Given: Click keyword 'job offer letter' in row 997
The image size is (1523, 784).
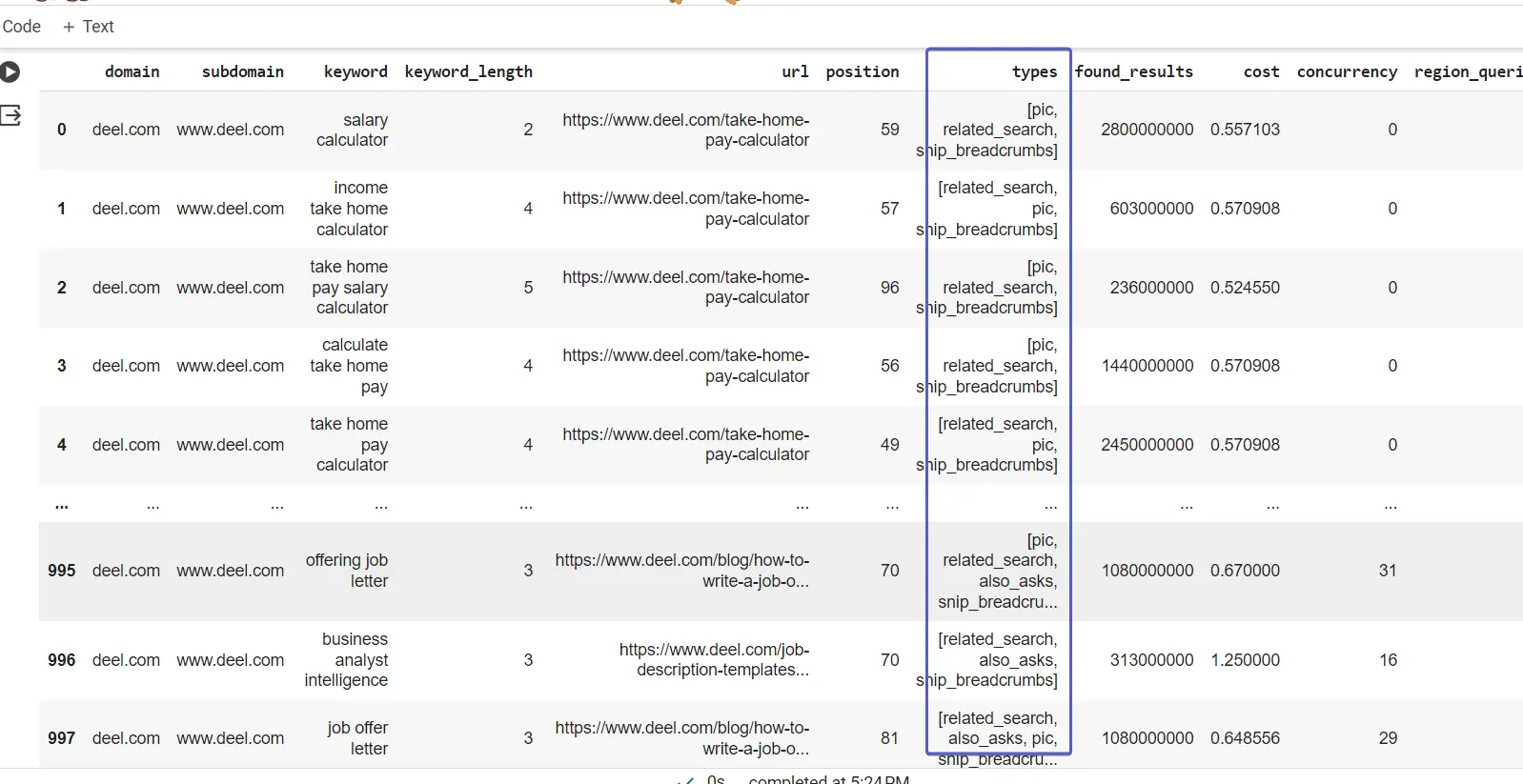Looking at the screenshot, I should click(x=357, y=738).
